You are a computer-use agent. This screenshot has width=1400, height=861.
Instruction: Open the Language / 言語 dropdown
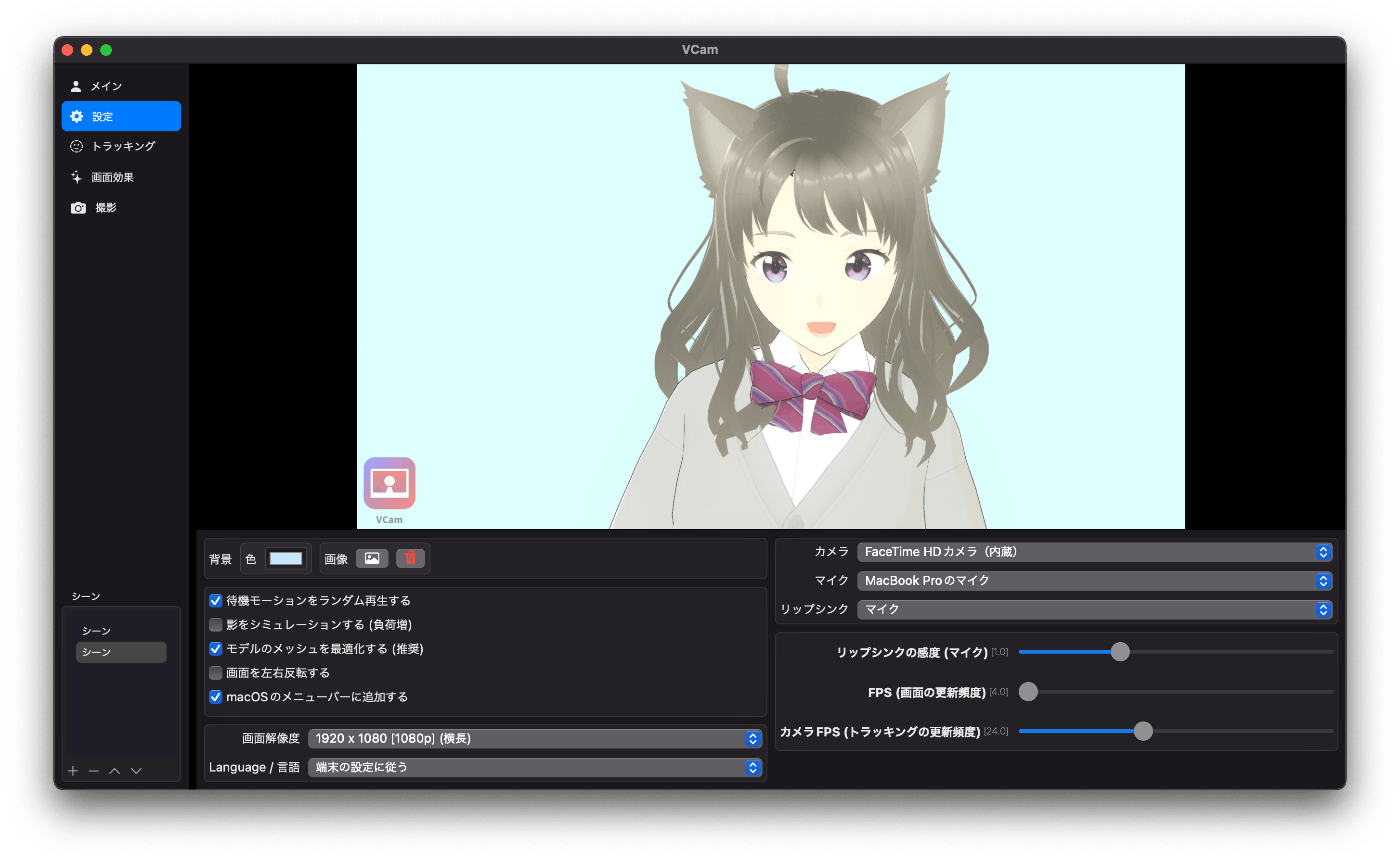535,768
